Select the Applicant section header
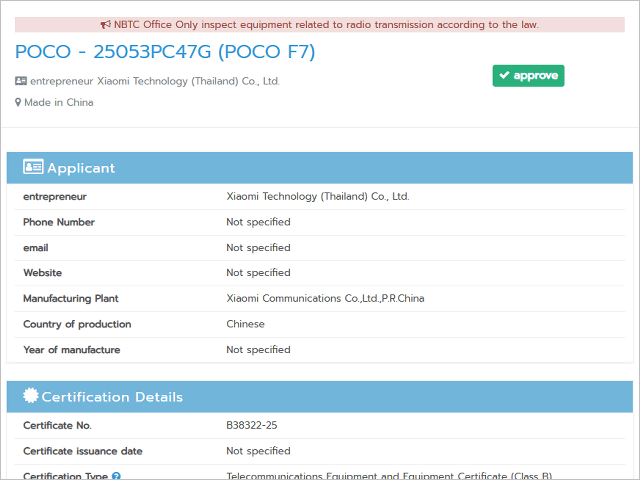The height and width of the screenshot is (480, 640). pyautogui.click(x=320, y=168)
